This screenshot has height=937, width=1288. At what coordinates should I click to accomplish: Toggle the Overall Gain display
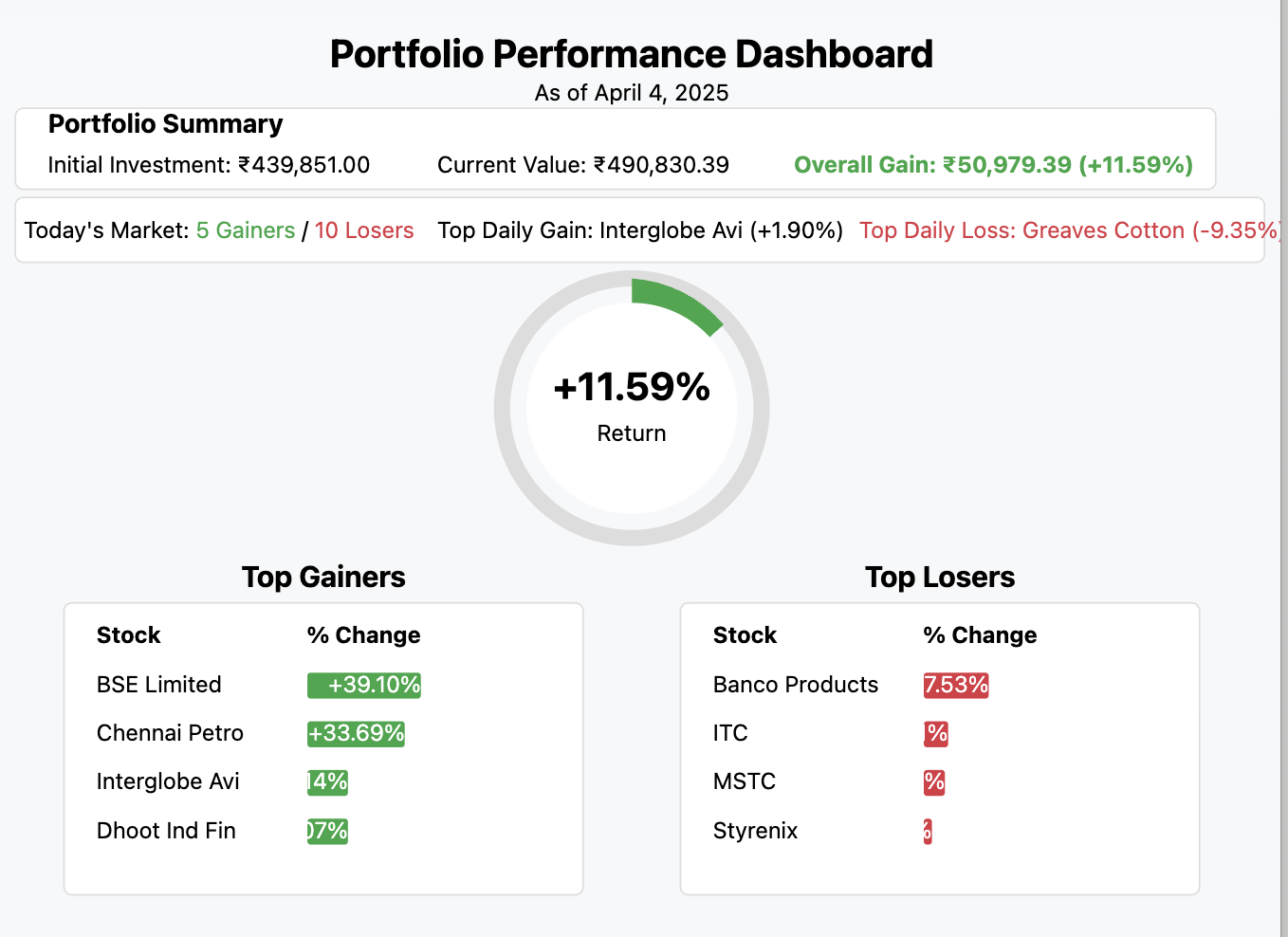click(x=993, y=164)
